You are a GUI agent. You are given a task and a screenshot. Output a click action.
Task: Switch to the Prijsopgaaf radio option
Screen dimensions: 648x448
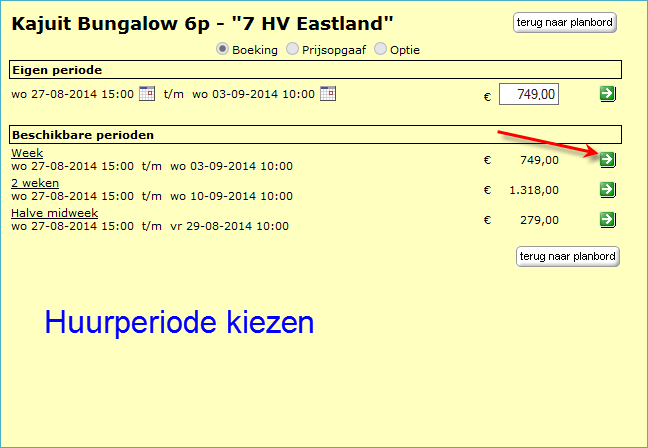pyautogui.click(x=292, y=49)
